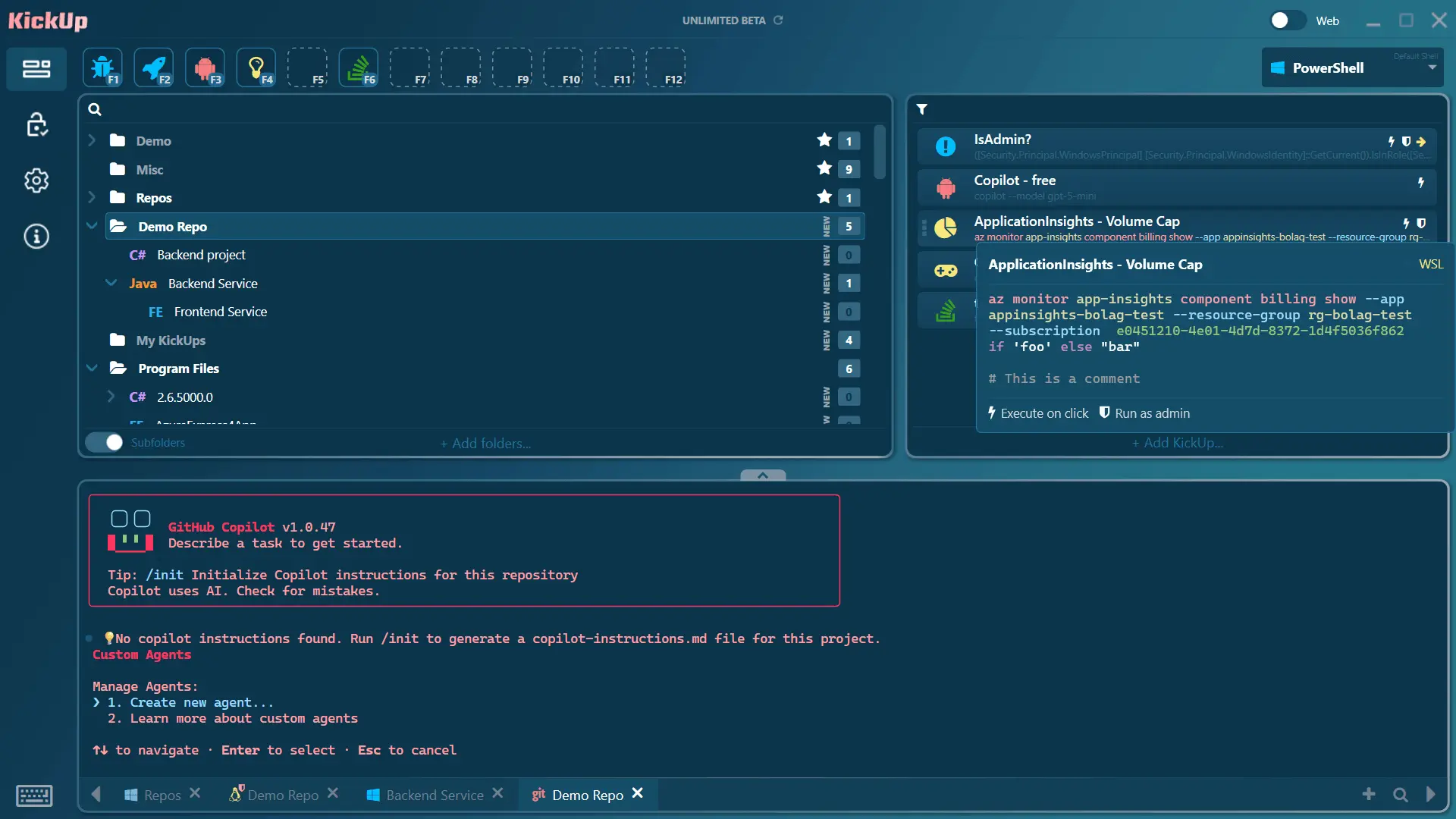The width and height of the screenshot is (1456, 819).
Task: Click the Add folders link
Action: click(485, 444)
